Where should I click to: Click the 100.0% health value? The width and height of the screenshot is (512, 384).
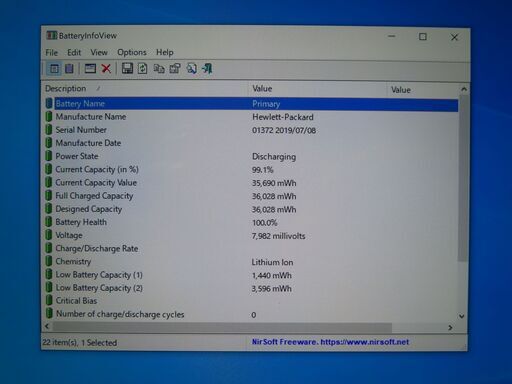(x=265, y=223)
